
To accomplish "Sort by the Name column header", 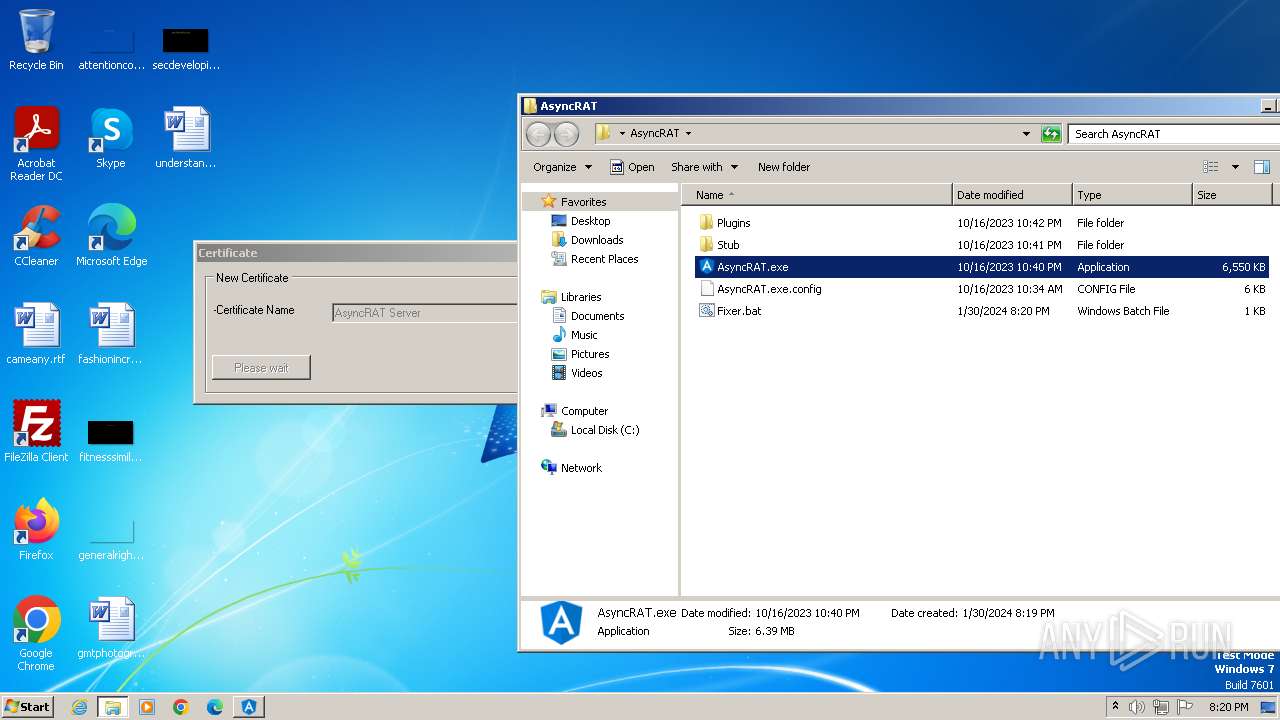I will (817, 195).
